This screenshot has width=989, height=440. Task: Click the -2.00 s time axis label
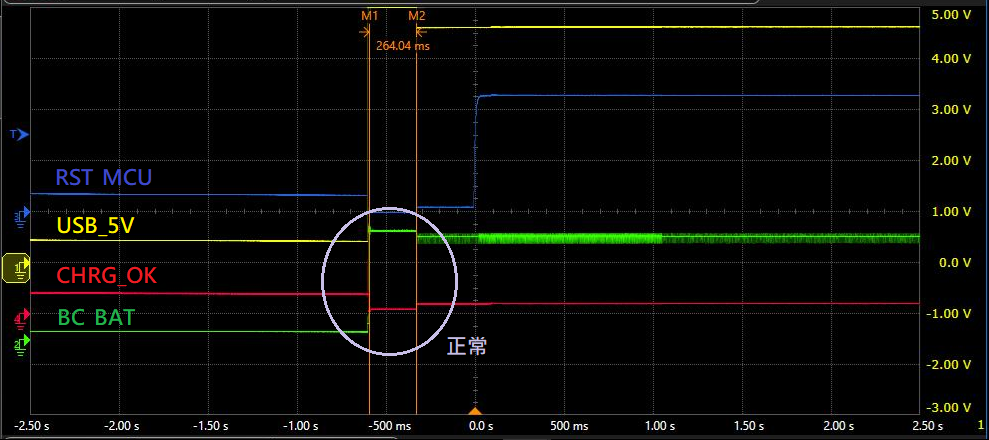(120, 426)
